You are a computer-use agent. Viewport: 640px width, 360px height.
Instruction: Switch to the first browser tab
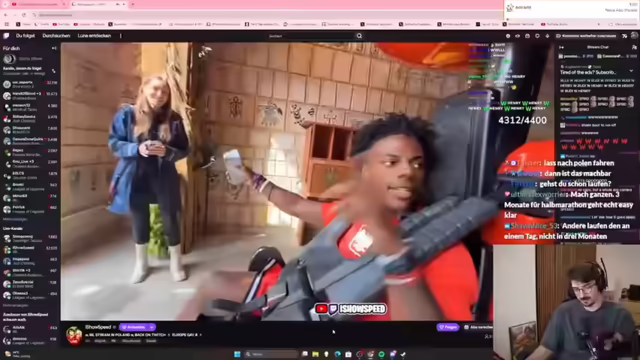tap(38, 4)
